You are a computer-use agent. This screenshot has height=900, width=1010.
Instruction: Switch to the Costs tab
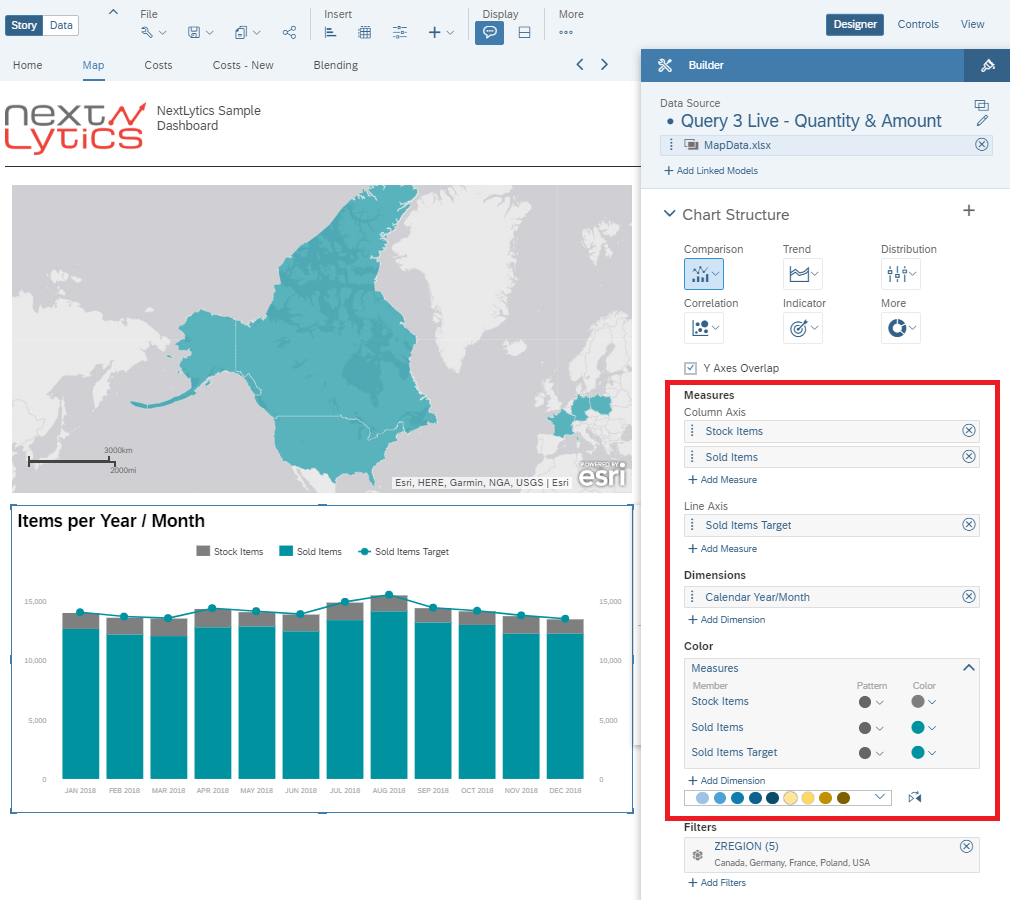coord(158,65)
